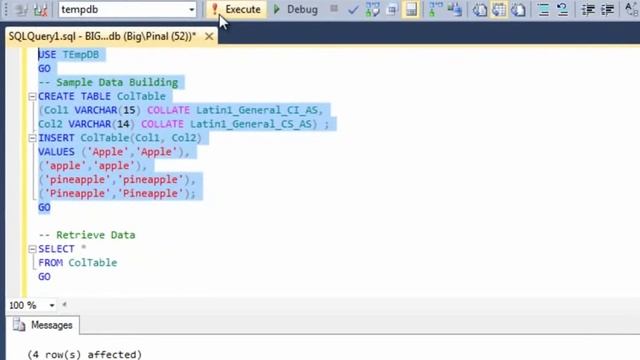Select the Results to Grid icon
Image resolution: width=640 pixels, height=360 pixels.
point(499,10)
